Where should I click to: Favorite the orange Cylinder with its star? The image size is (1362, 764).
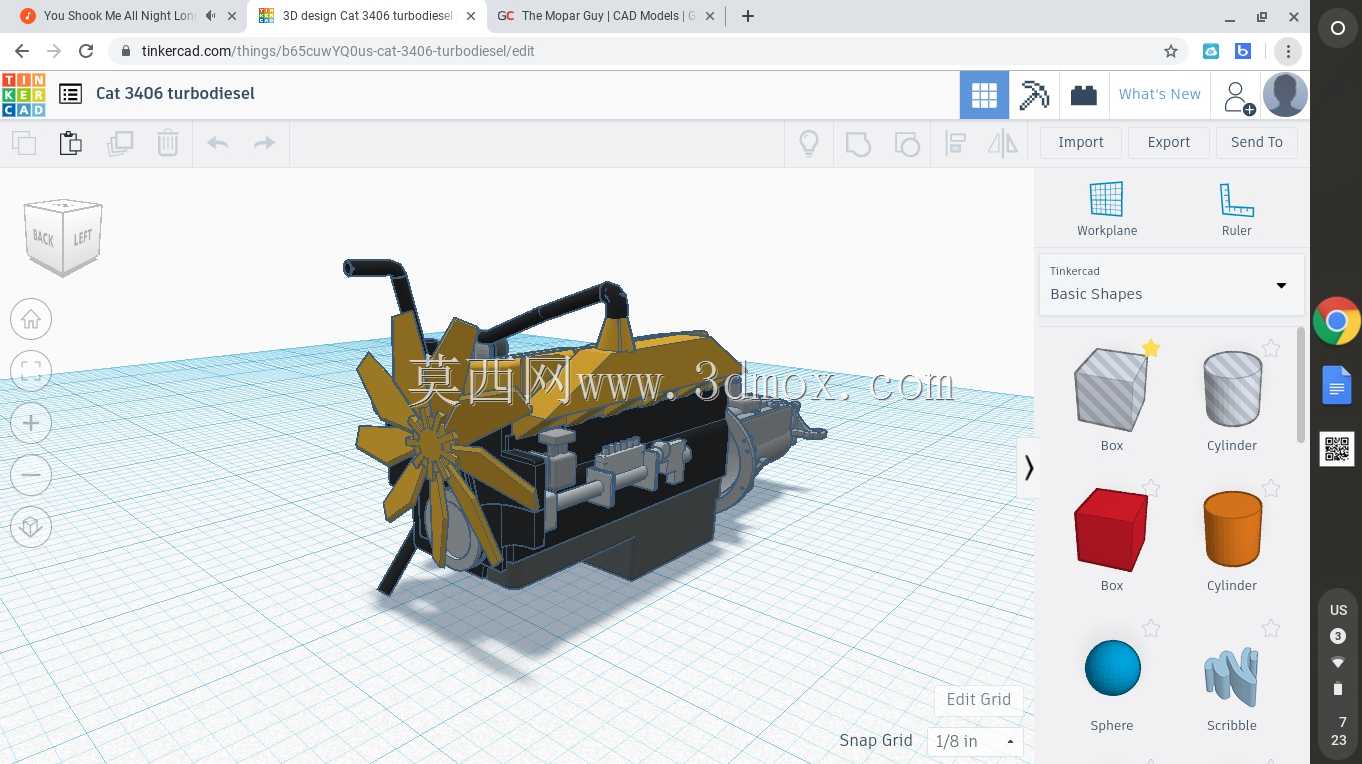[1271, 488]
